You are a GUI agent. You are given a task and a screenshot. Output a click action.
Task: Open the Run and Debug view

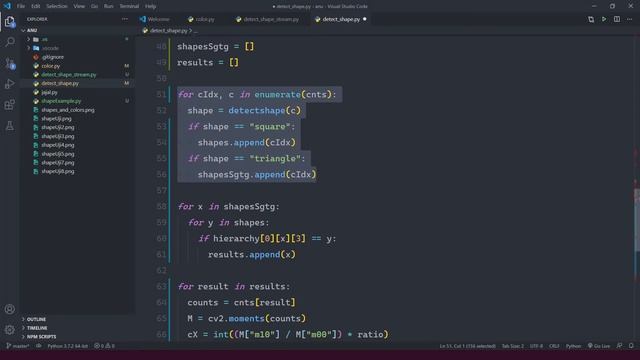click(10, 84)
